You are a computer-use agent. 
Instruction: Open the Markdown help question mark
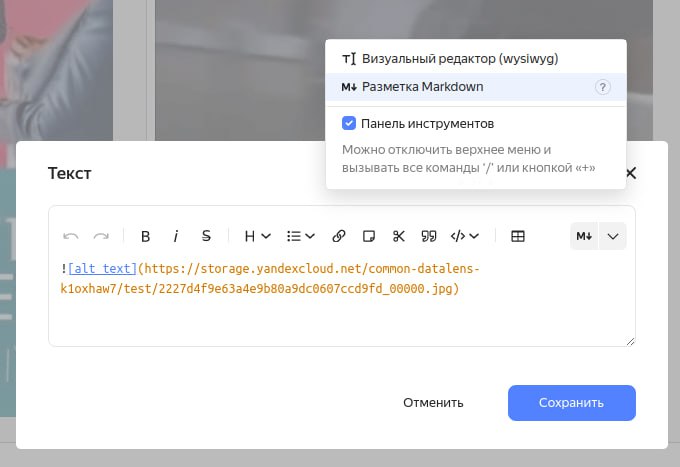(602, 87)
